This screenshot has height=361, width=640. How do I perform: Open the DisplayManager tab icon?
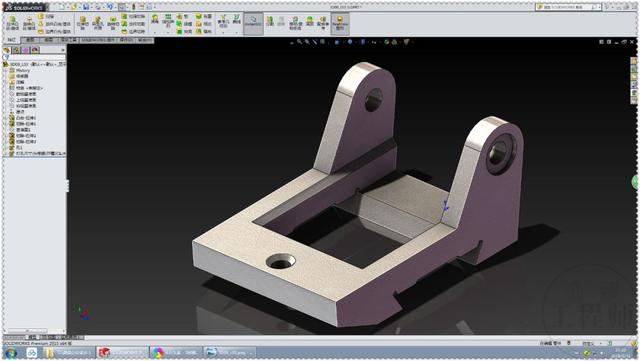click(36, 50)
